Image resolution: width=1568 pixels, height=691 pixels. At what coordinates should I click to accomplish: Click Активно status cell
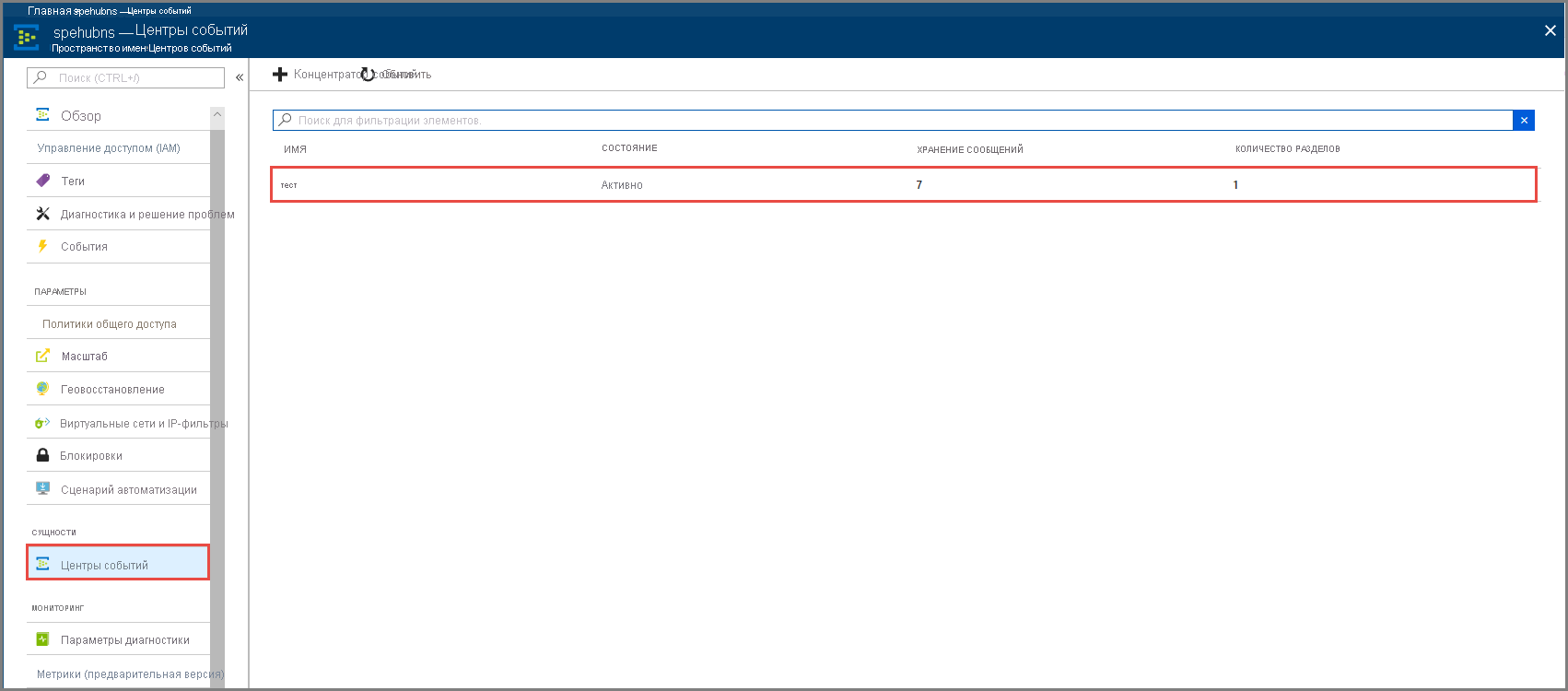coord(622,185)
